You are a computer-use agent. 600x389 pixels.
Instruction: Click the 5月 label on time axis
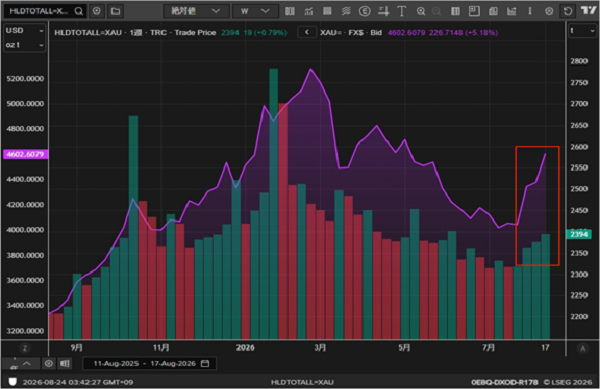coord(404,347)
